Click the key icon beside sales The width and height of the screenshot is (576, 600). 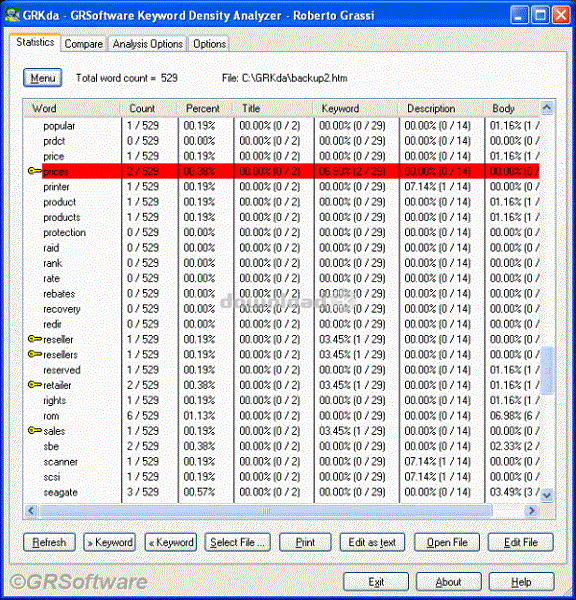click(35, 430)
